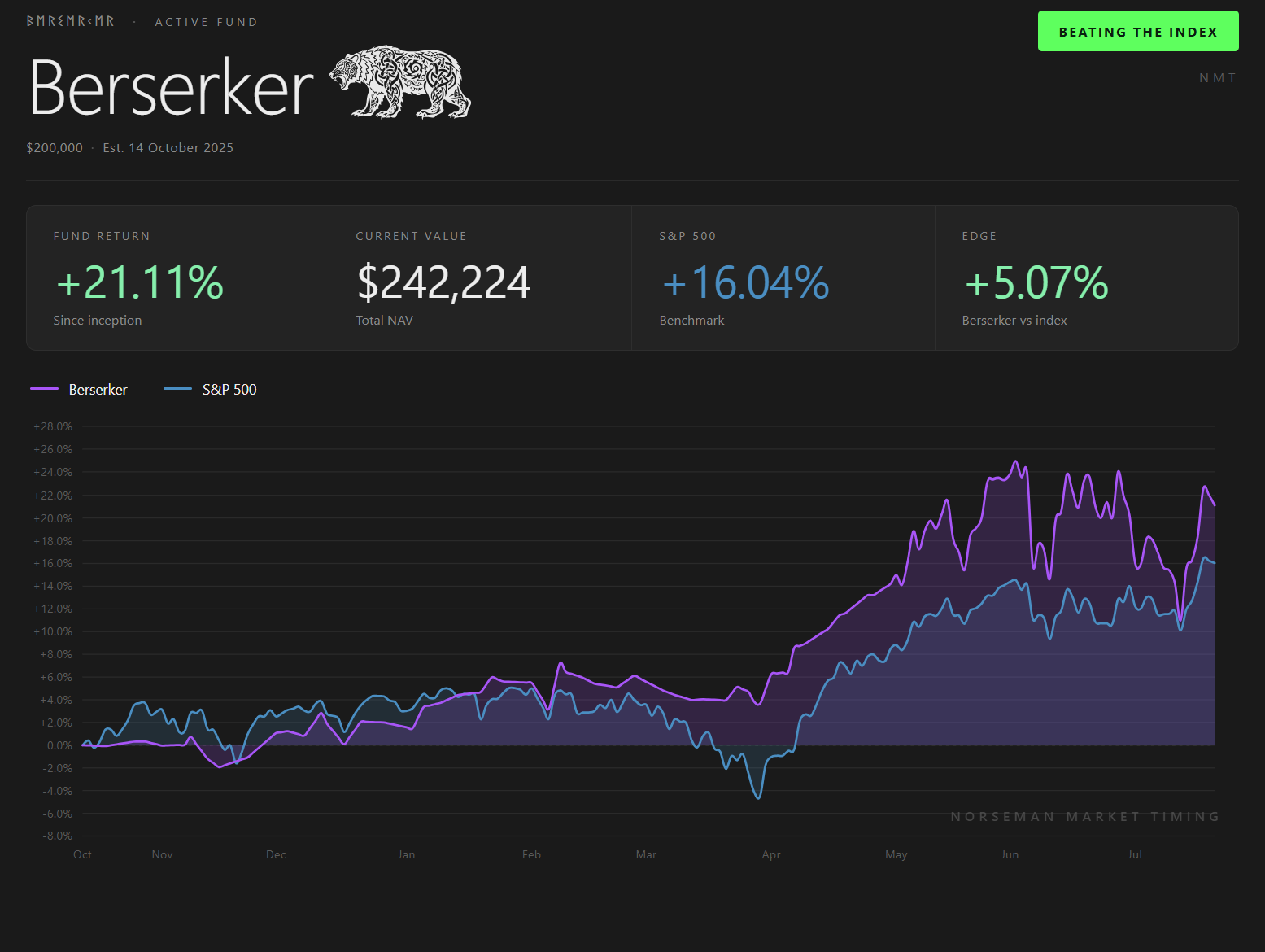
Task: Click the Celtic bear logo beside the title
Action: [x=400, y=82]
